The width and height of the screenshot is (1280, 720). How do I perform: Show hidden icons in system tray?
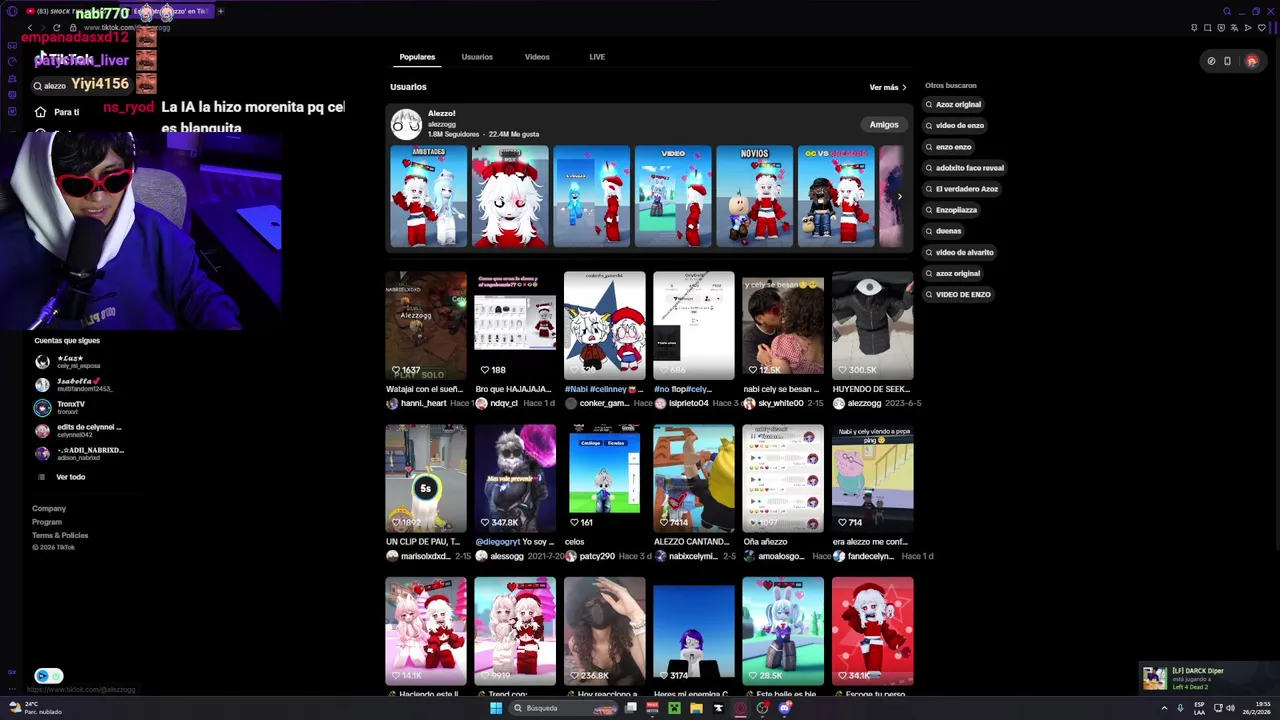[x=1164, y=708]
